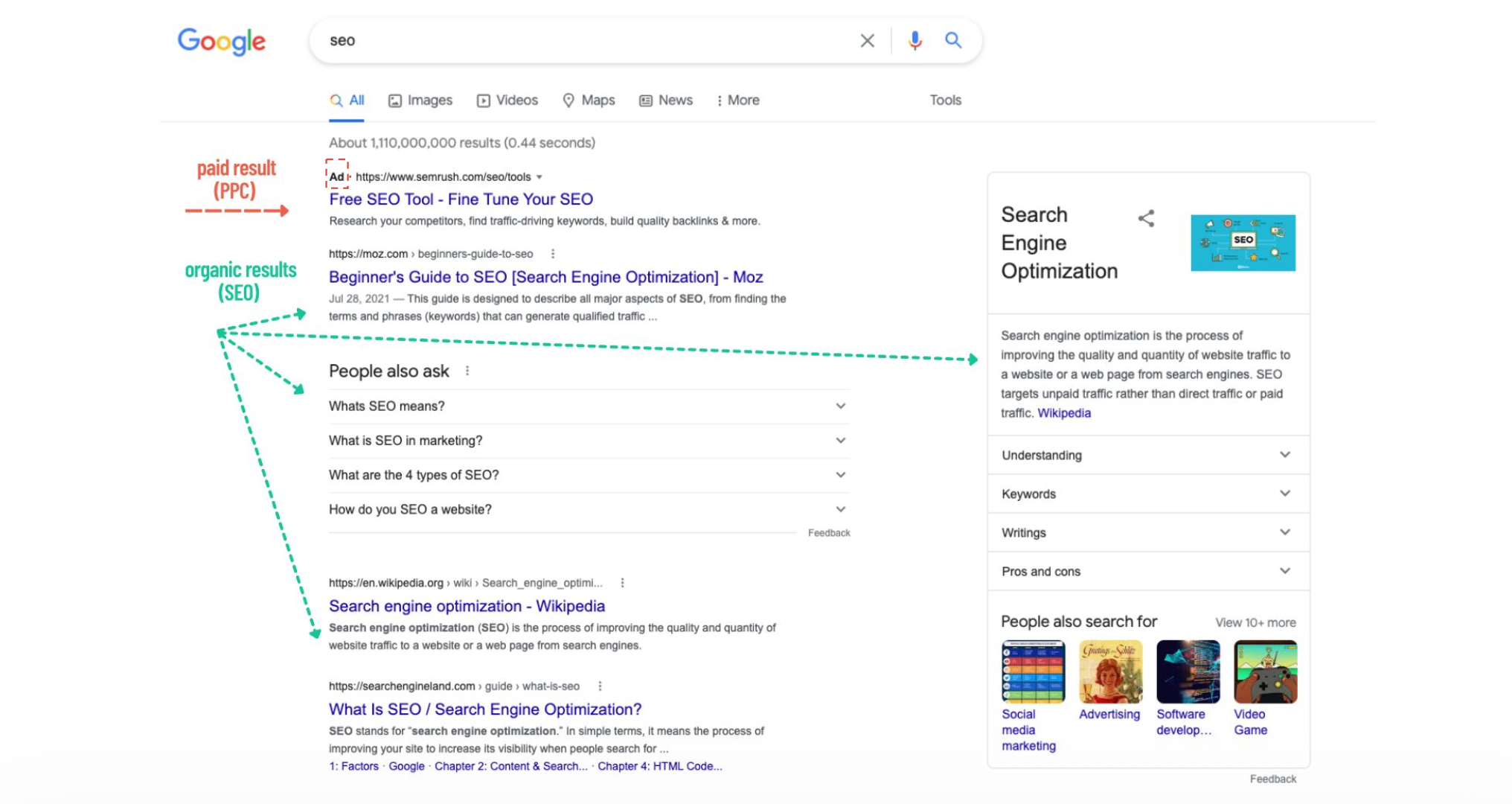The height and width of the screenshot is (804, 1512).
Task: Click the share icon in knowledge panel
Action: (x=1146, y=218)
